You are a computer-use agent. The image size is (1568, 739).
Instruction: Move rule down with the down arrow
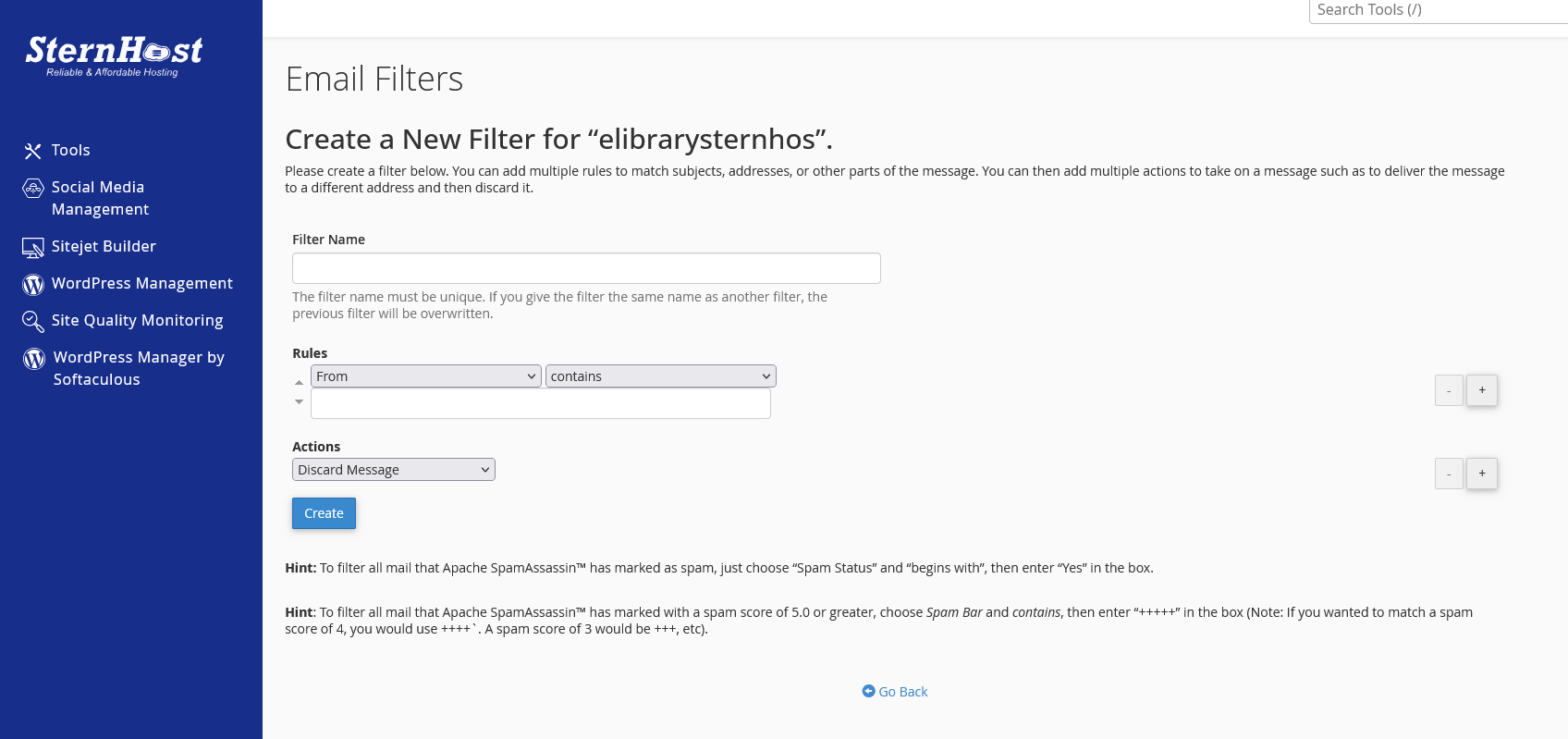click(x=299, y=401)
